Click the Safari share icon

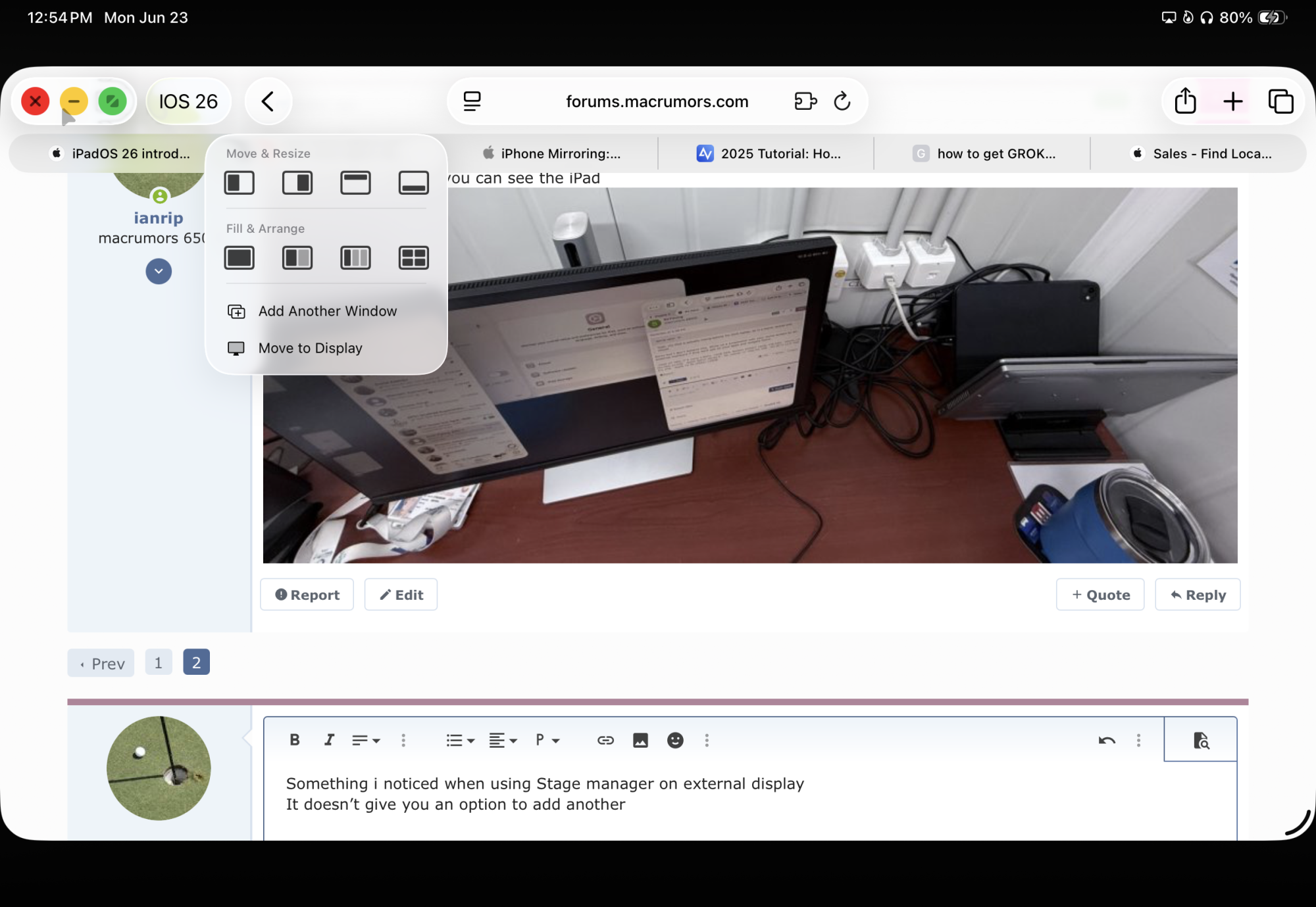pos(1185,101)
